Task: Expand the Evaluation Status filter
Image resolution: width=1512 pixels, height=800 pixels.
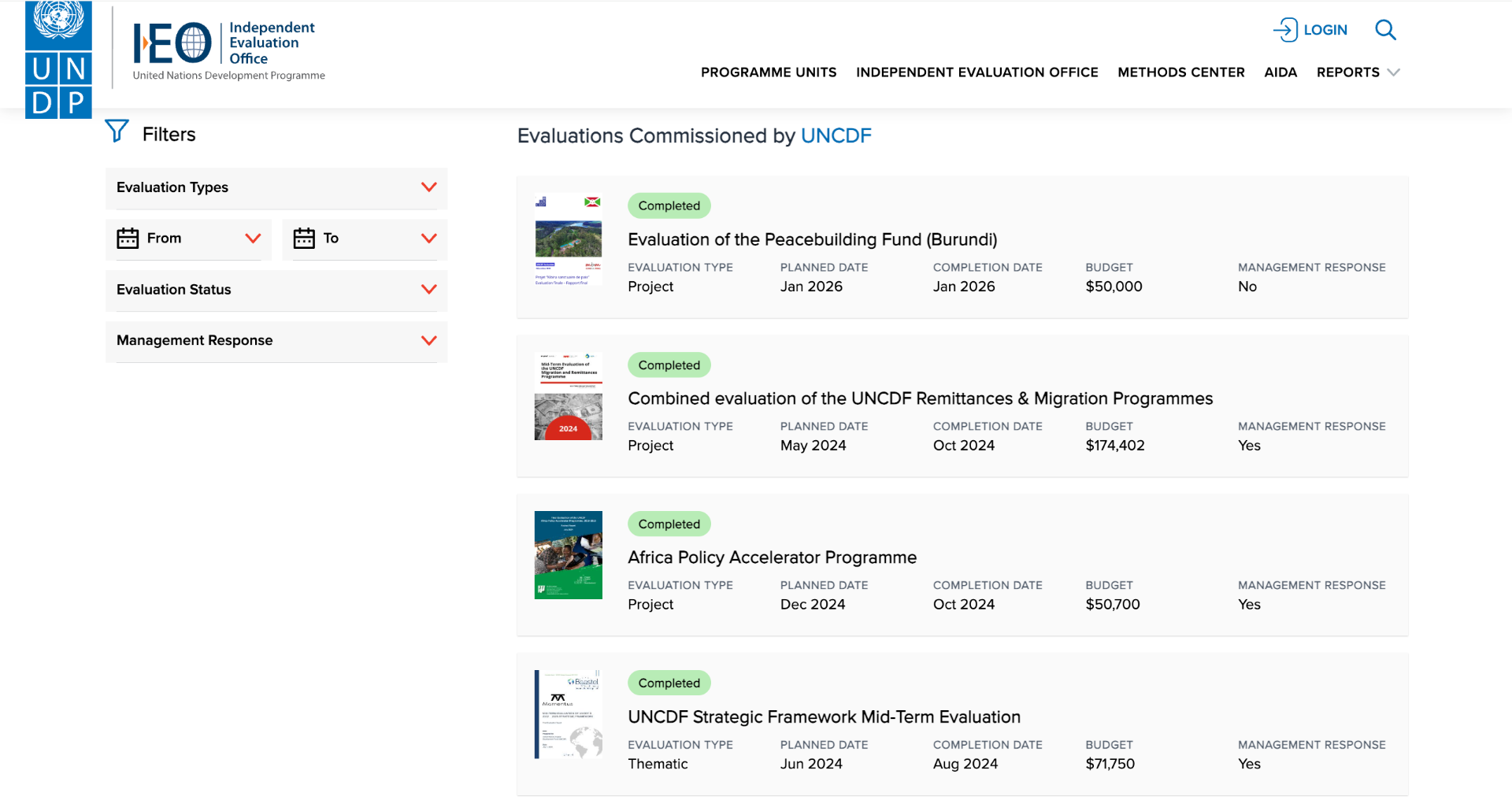Action: click(x=276, y=290)
